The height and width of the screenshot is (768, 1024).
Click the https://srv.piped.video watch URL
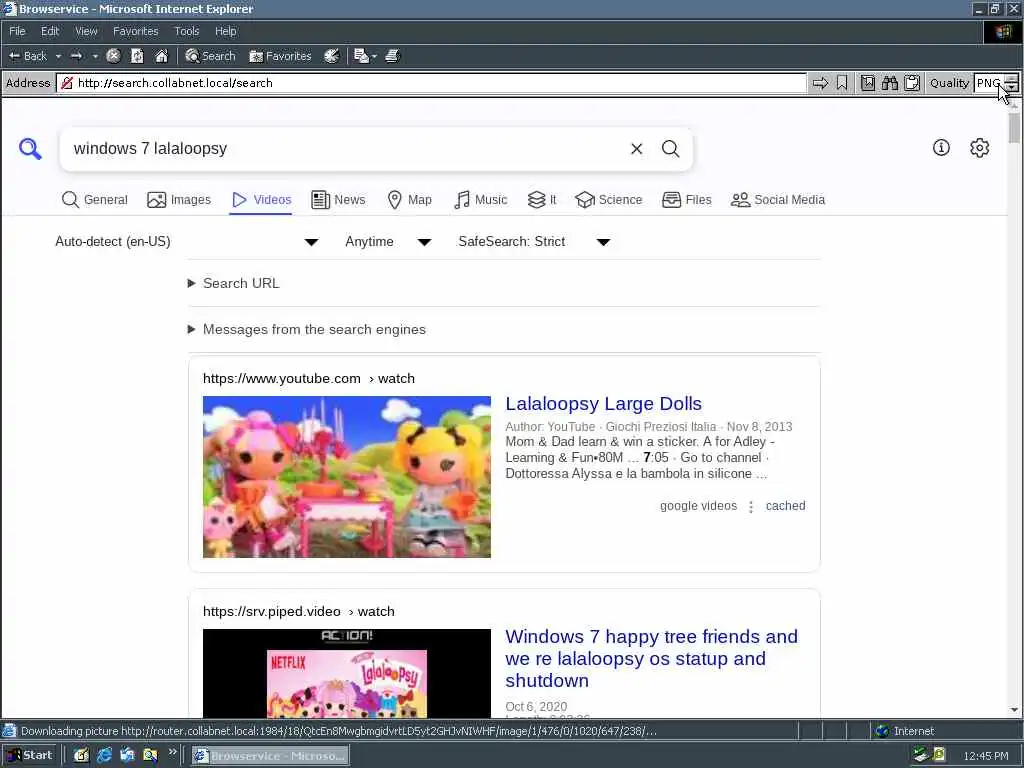click(298, 612)
